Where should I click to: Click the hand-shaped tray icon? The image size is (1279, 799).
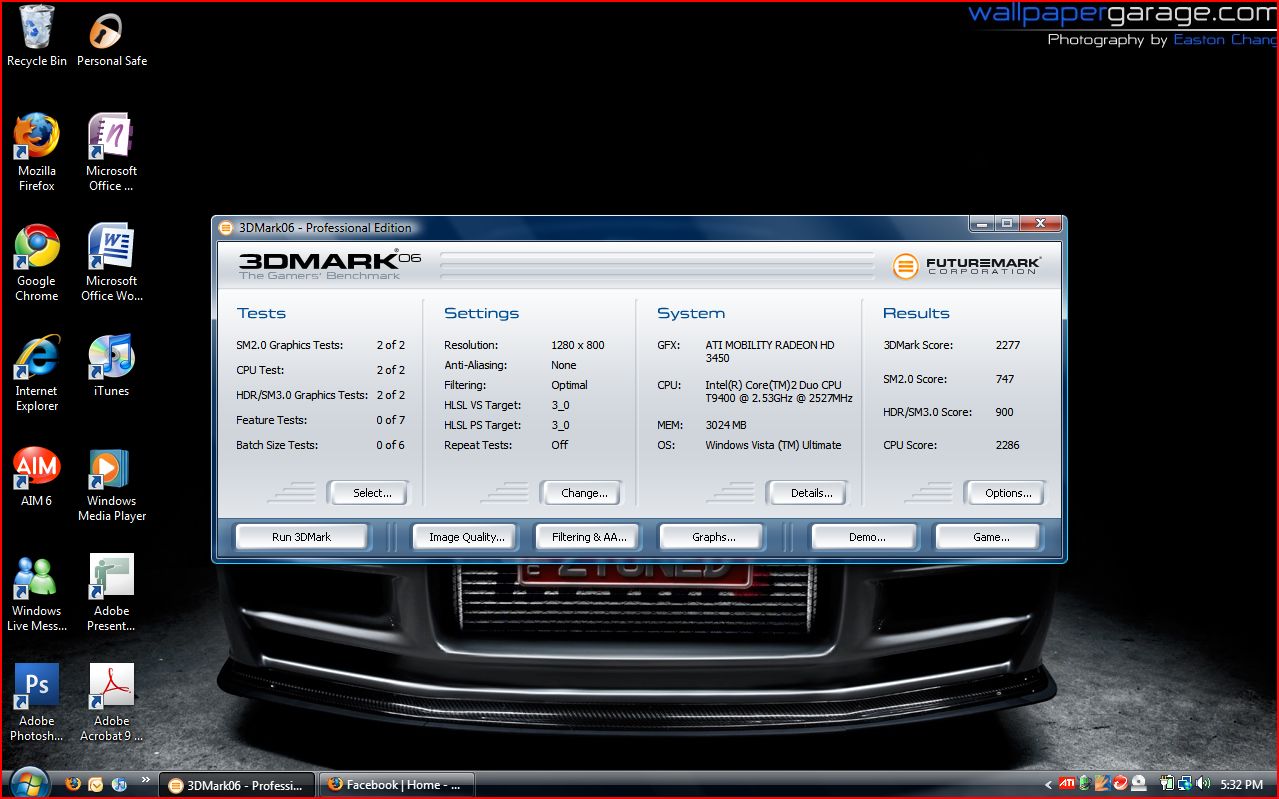pos(1102,784)
